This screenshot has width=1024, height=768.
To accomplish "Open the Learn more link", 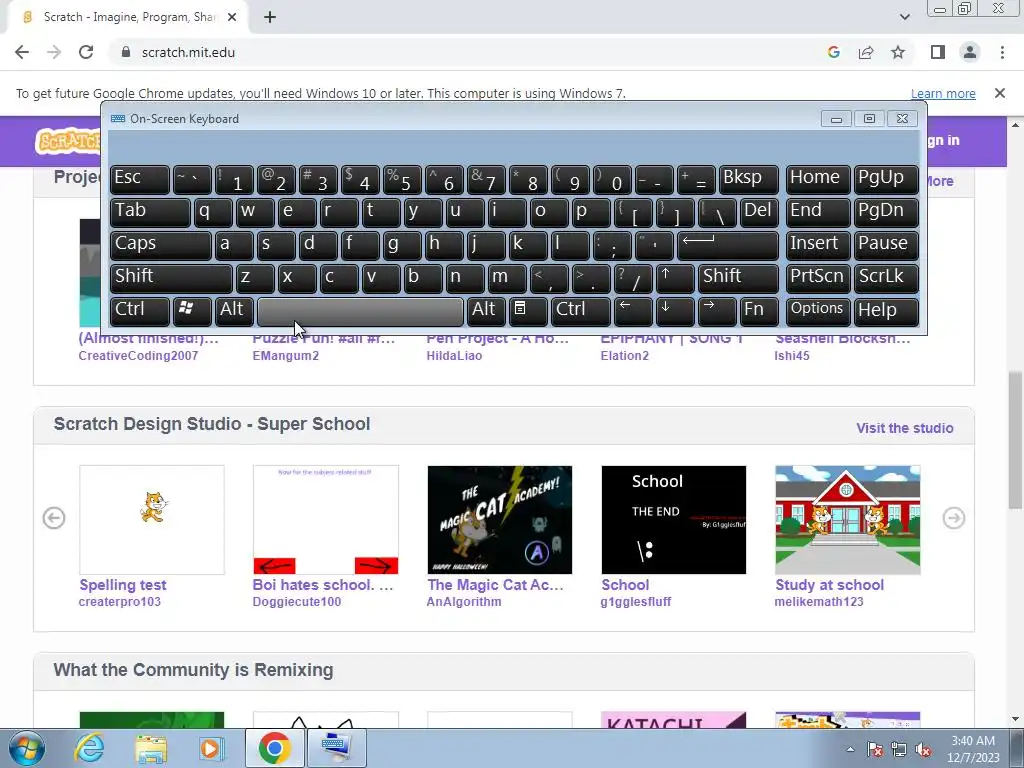I will pyautogui.click(x=943, y=93).
